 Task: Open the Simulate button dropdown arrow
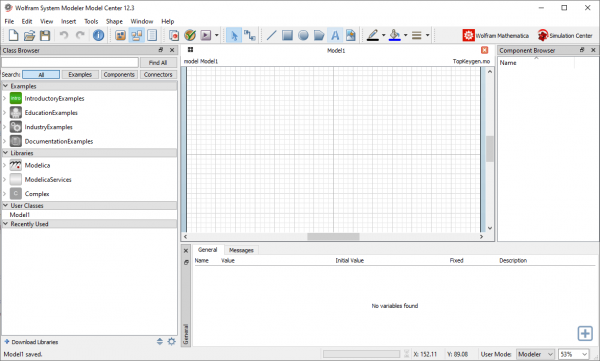217,36
